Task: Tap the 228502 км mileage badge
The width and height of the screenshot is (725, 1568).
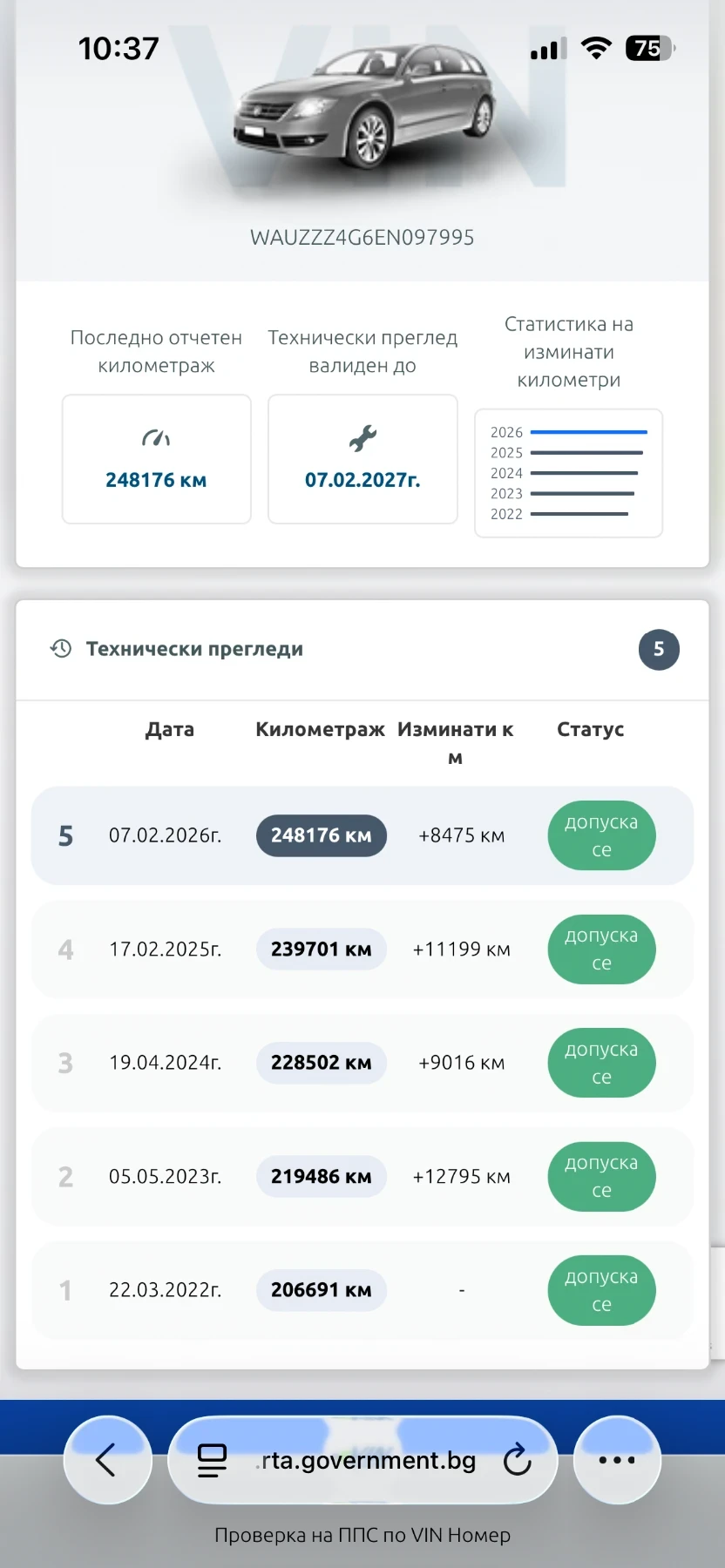Action: click(321, 1063)
